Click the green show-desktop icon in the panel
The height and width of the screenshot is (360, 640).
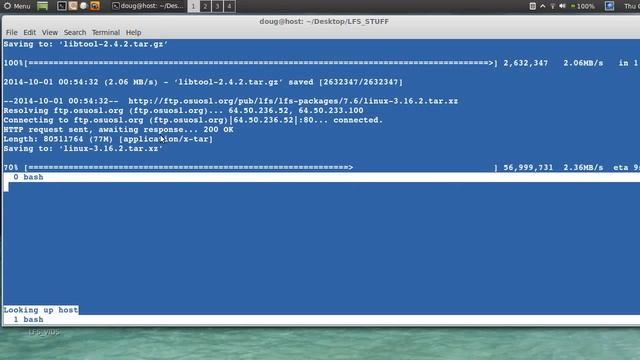(x=42, y=6)
